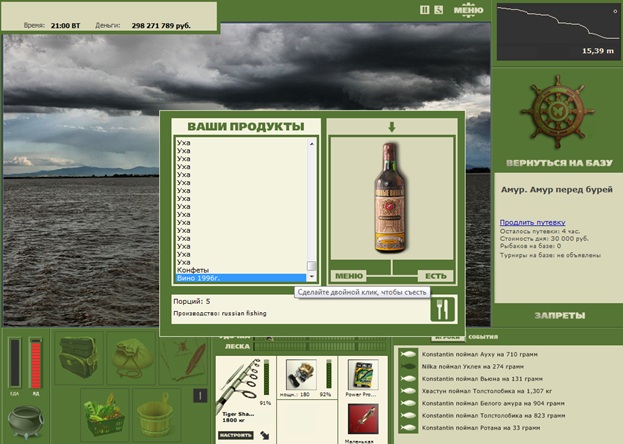Click 'Производство: russian fishing' text

(x=220, y=313)
